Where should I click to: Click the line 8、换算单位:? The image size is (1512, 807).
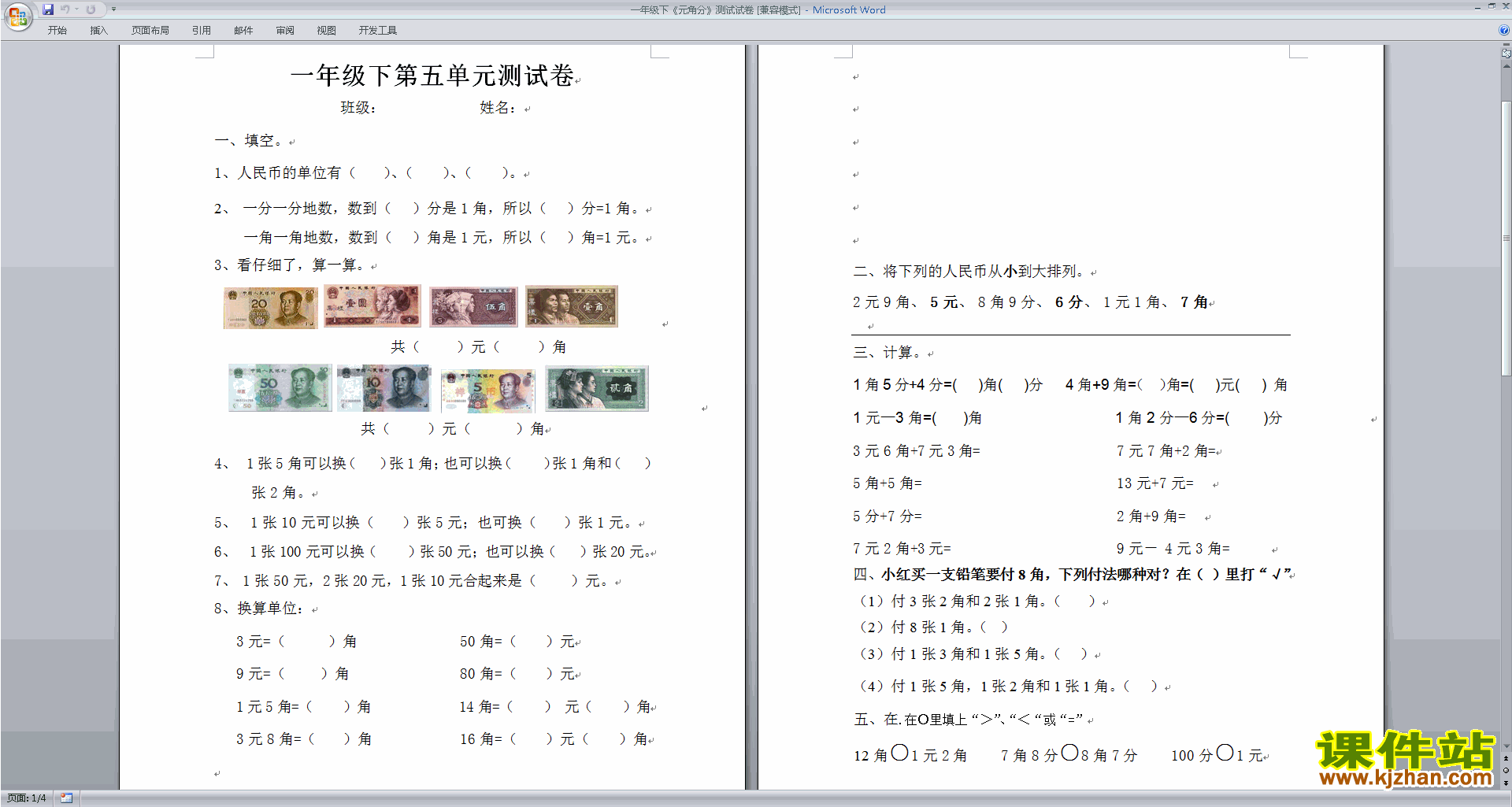pos(260,609)
